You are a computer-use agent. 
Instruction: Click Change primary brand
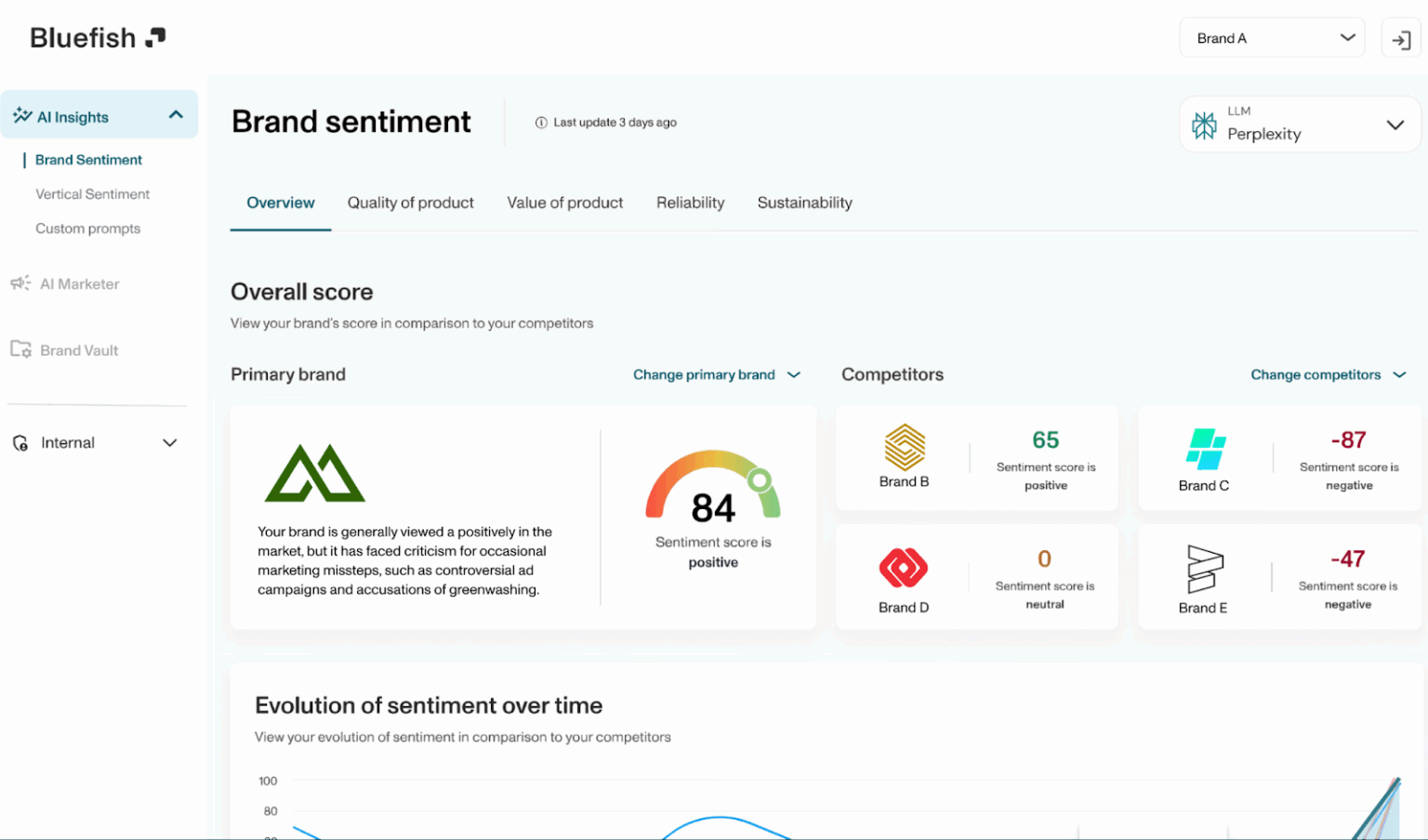pyautogui.click(x=704, y=374)
